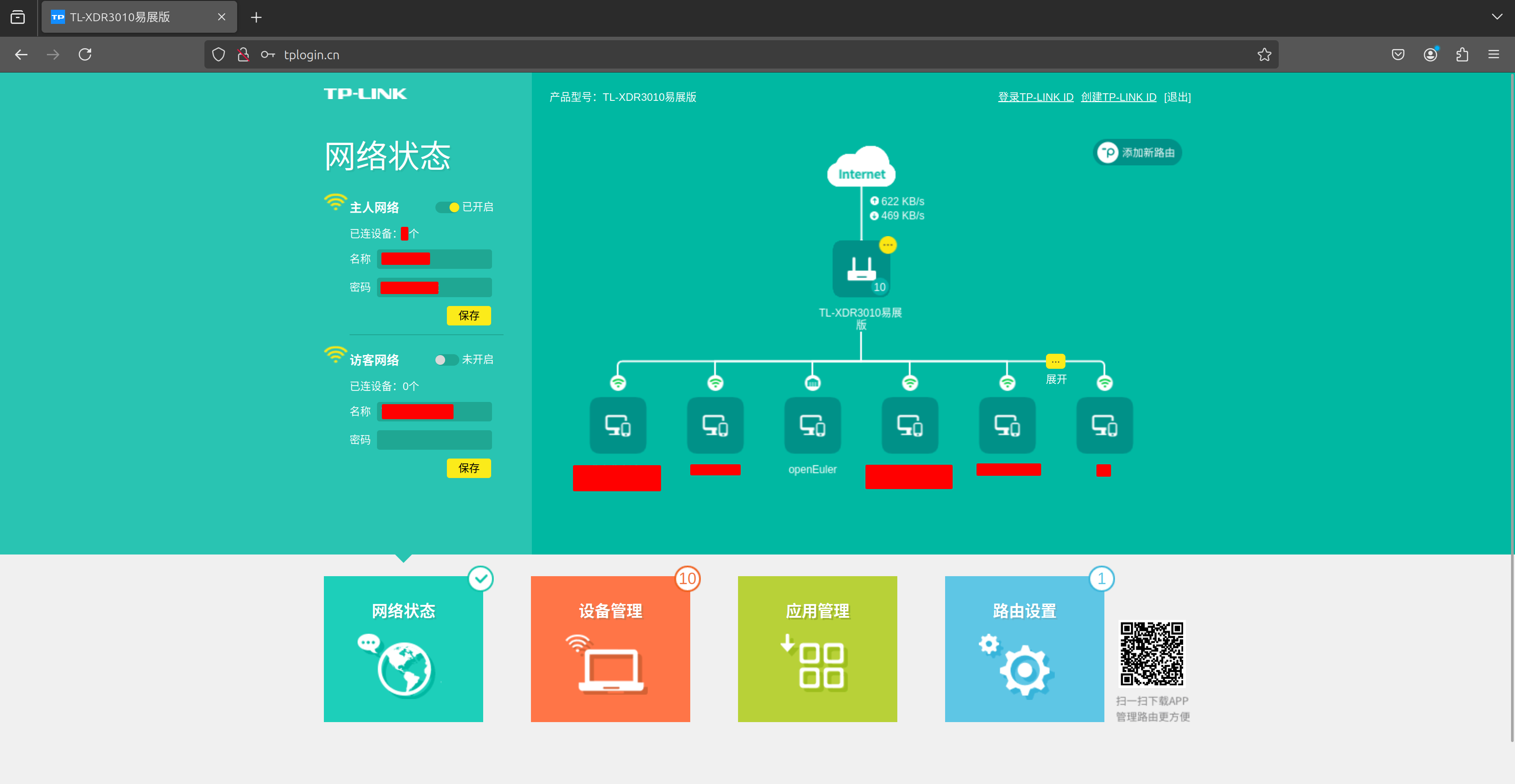The image size is (1515, 784).
Task: Select the fourth connected device icon
Action: [x=910, y=425]
